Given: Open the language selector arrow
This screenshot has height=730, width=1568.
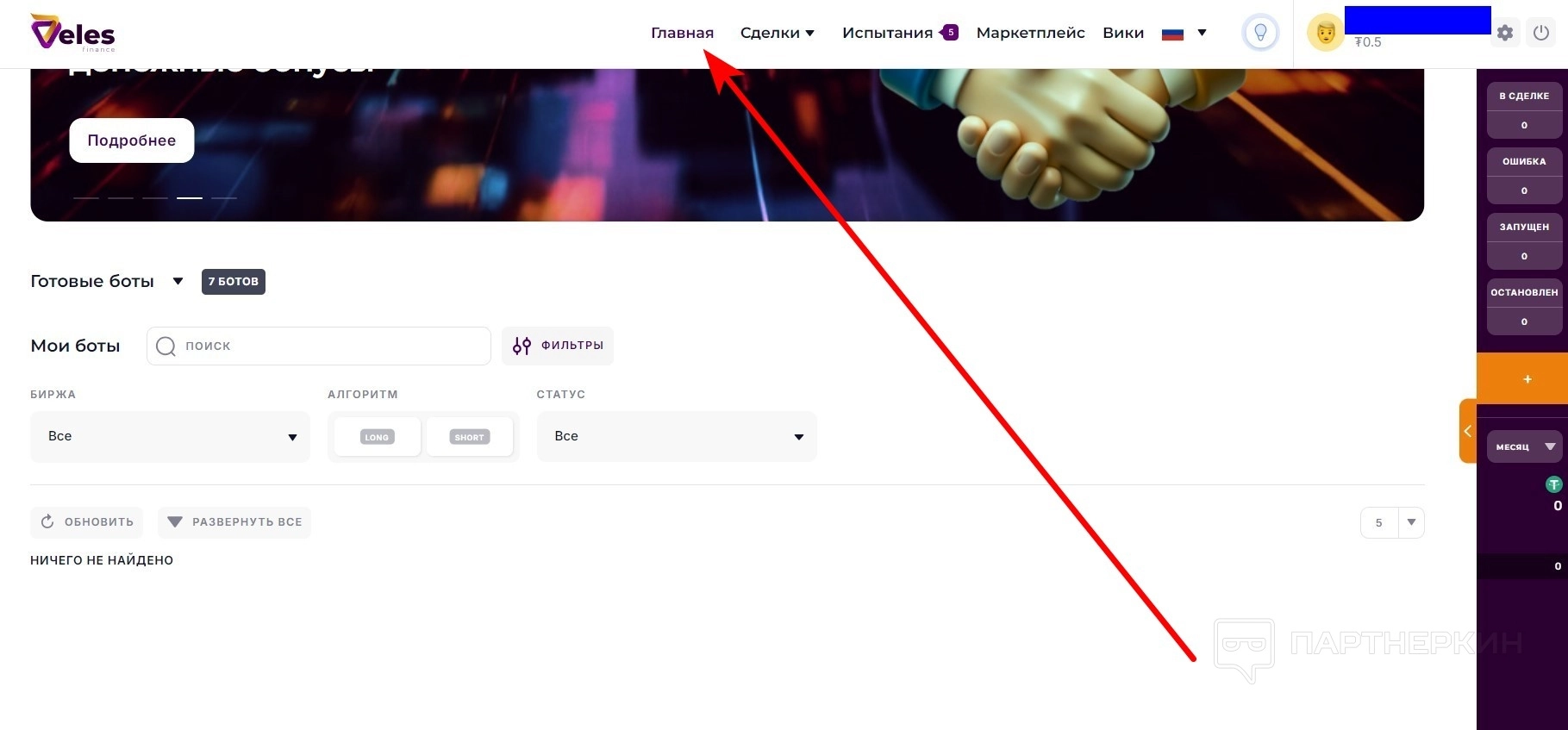Looking at the screenshot, I should [x=1202, y=33].
